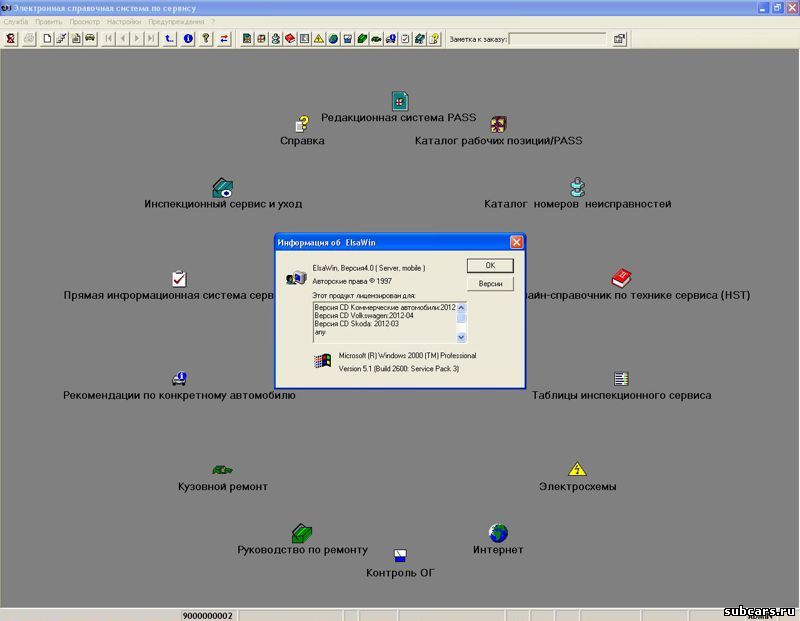Go to last record navigation arrow in toolbar
This screenshot has width=800, height=621.
point(151,39)
